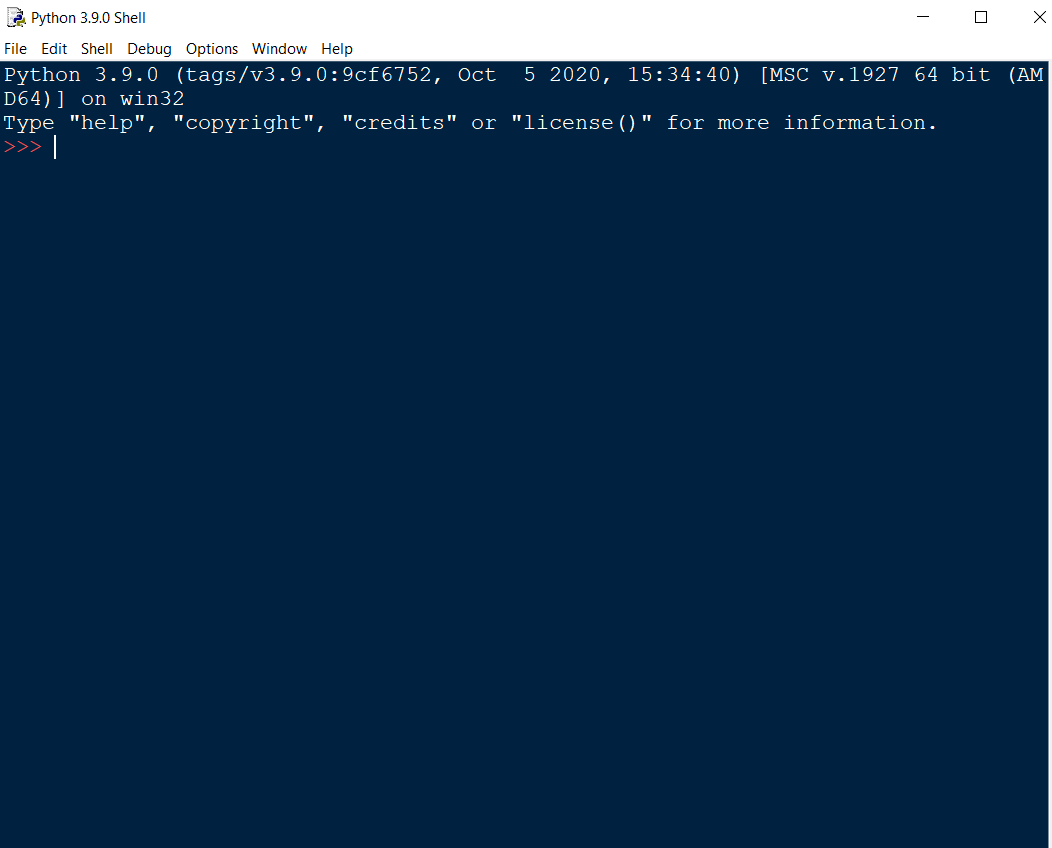Click the red >>> prompt

[23, 147]
